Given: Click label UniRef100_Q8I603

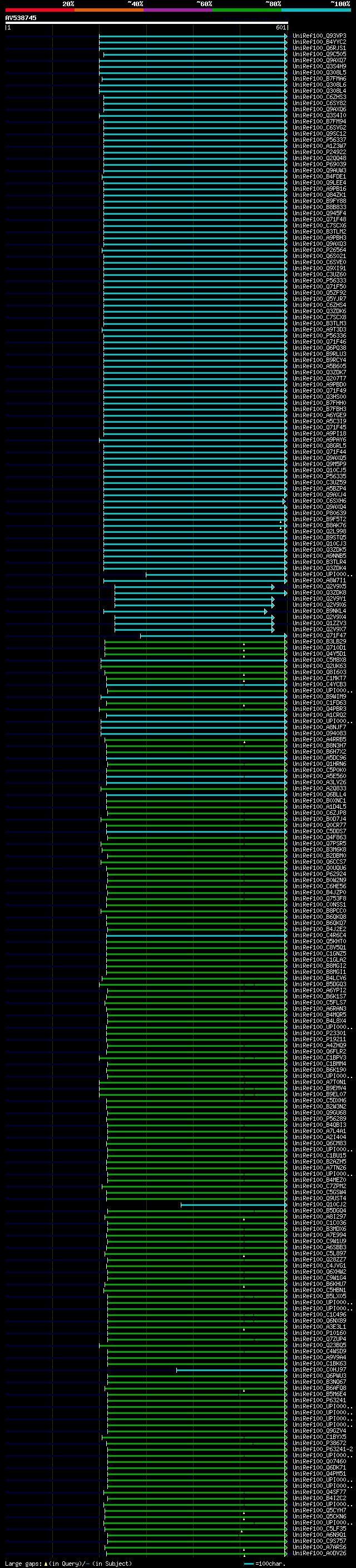Looking at the screenshot, I should (319, 672).
